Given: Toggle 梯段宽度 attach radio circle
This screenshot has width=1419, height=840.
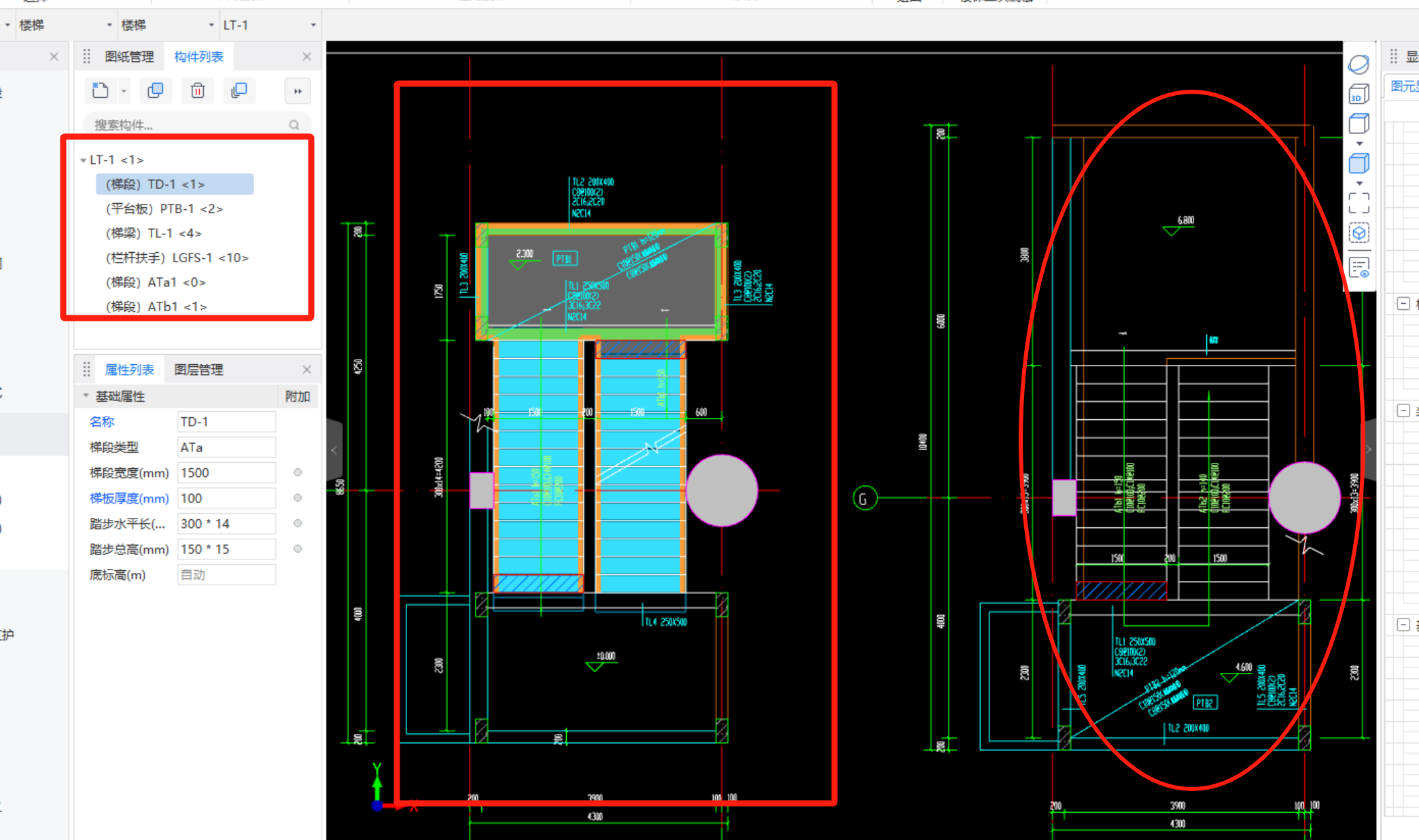Looking at the screenshot, I should pyautogui.click(x=298, y=472).
